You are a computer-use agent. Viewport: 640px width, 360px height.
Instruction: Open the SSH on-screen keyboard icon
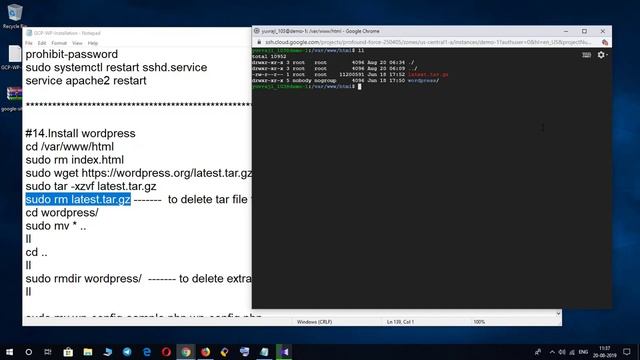586,55
